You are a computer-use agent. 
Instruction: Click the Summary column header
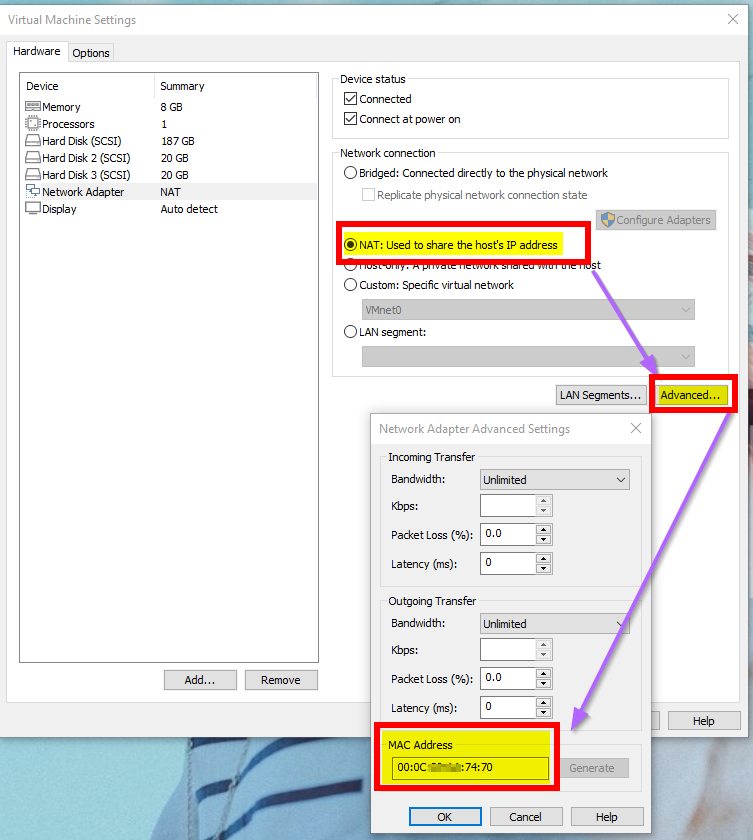(x=183, y=86)
